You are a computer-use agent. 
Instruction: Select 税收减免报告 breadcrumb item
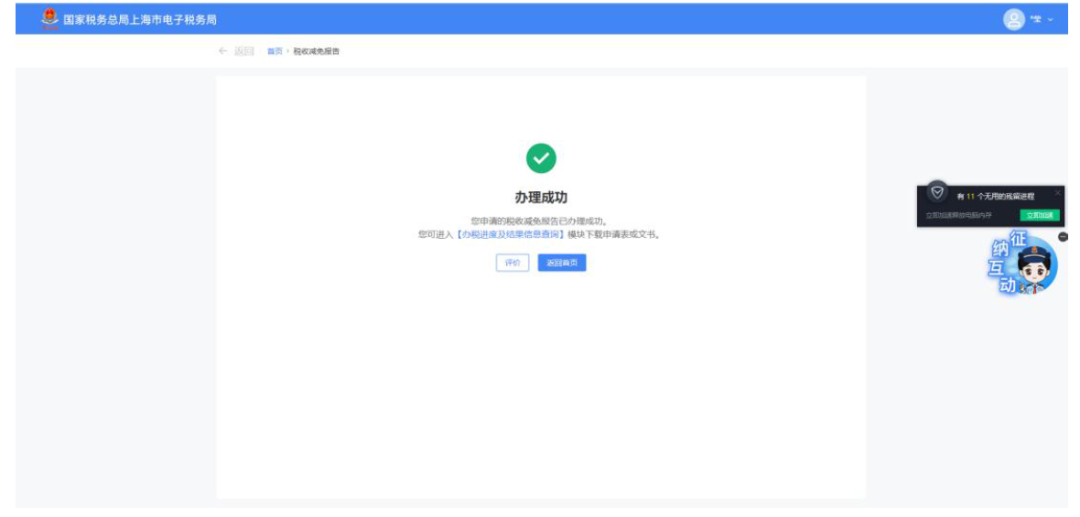pos(316,51)
